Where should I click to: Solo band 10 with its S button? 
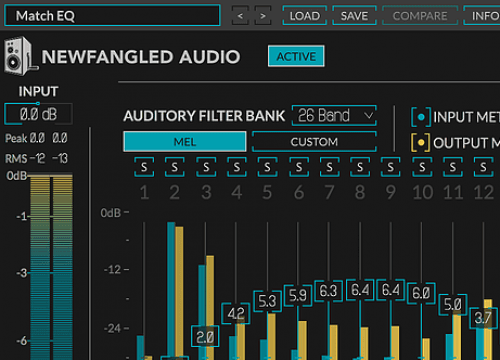tap(422, 167)
